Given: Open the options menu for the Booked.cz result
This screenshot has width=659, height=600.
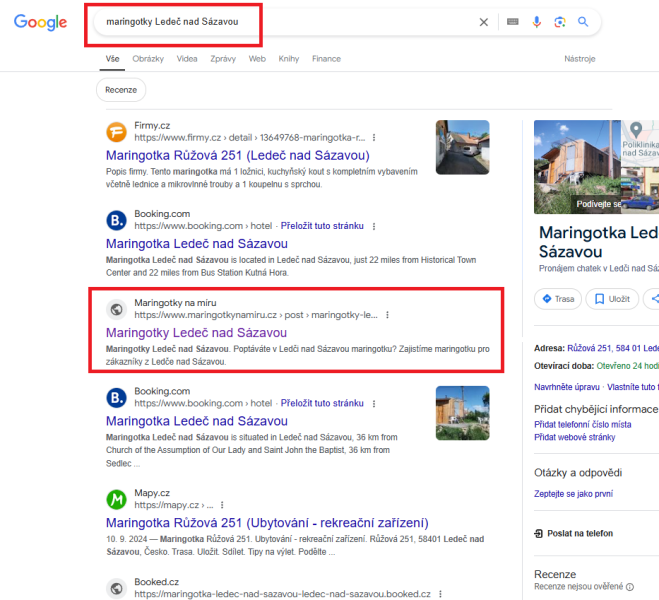Looking at the screenshot, I should pyautogui.click(x=440, y=594).
